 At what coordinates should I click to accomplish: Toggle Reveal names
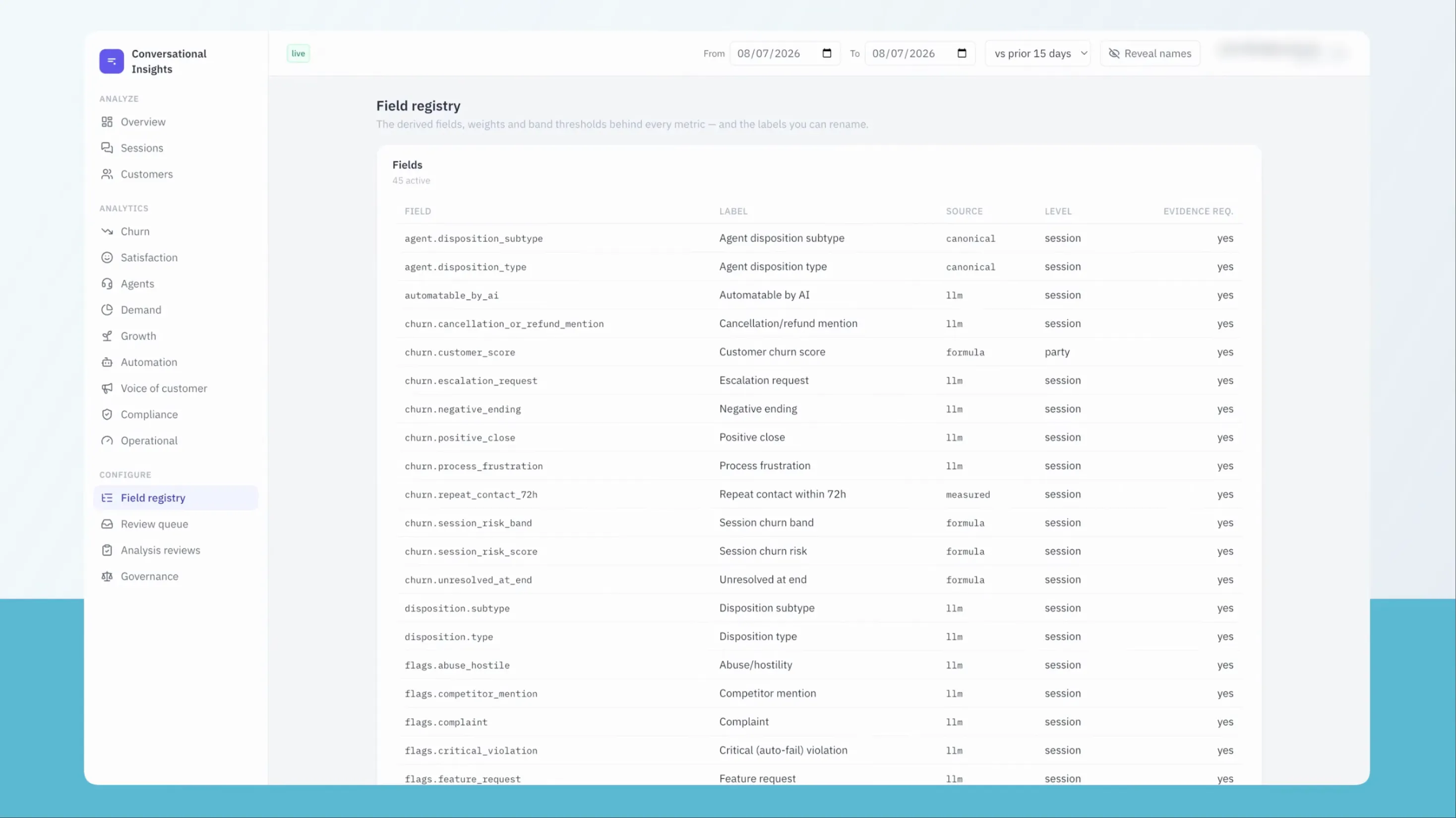1150,53
